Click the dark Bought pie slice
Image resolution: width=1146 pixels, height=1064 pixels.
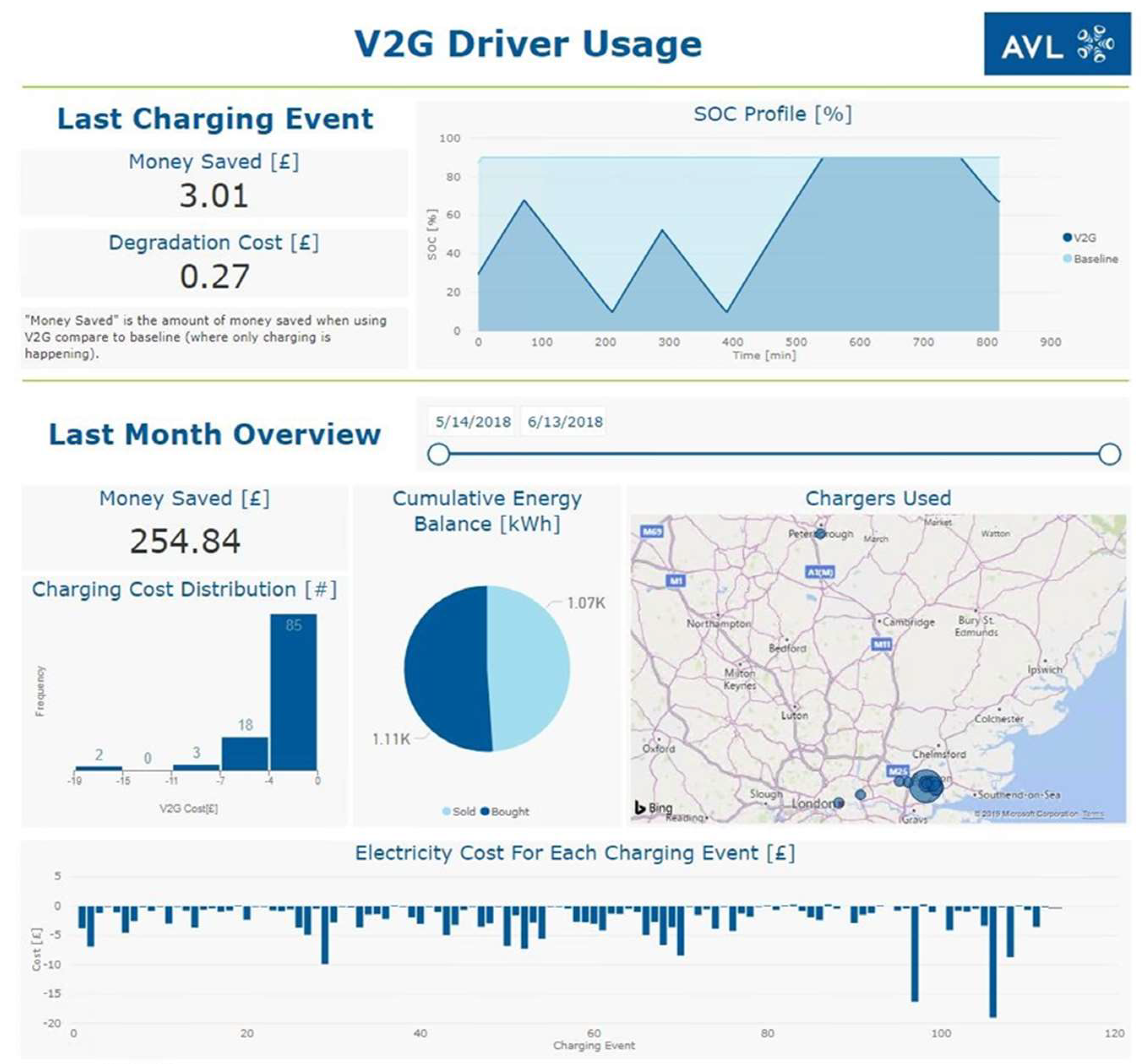click(446, 668)
